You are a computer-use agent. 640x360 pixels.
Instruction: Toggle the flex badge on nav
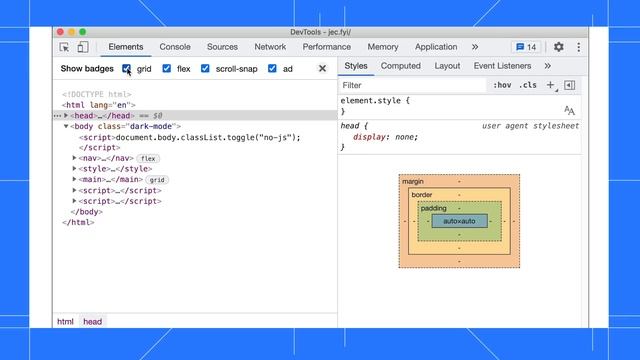tap(148, 158)
